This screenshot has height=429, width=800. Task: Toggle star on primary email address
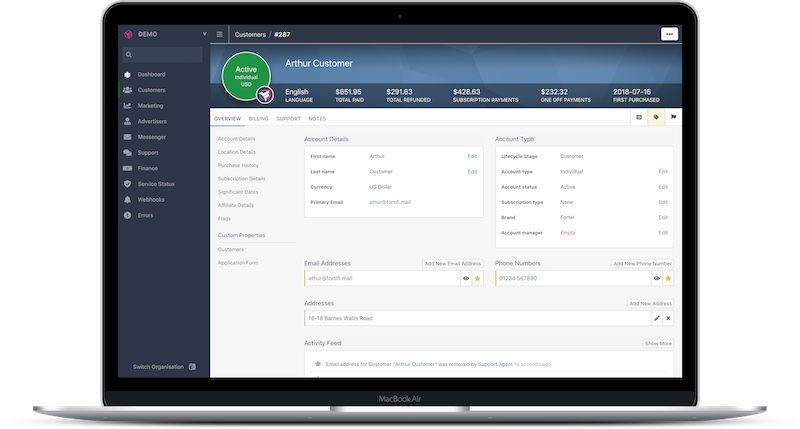(477, 278)
